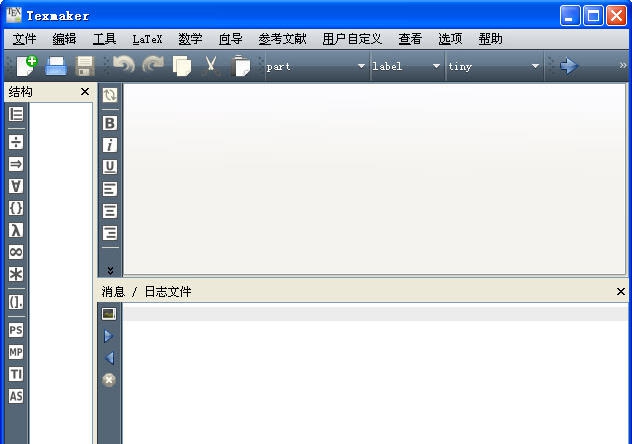632x444 pixels.
Task: Click inside the main editor area
Action: [374, 180]
